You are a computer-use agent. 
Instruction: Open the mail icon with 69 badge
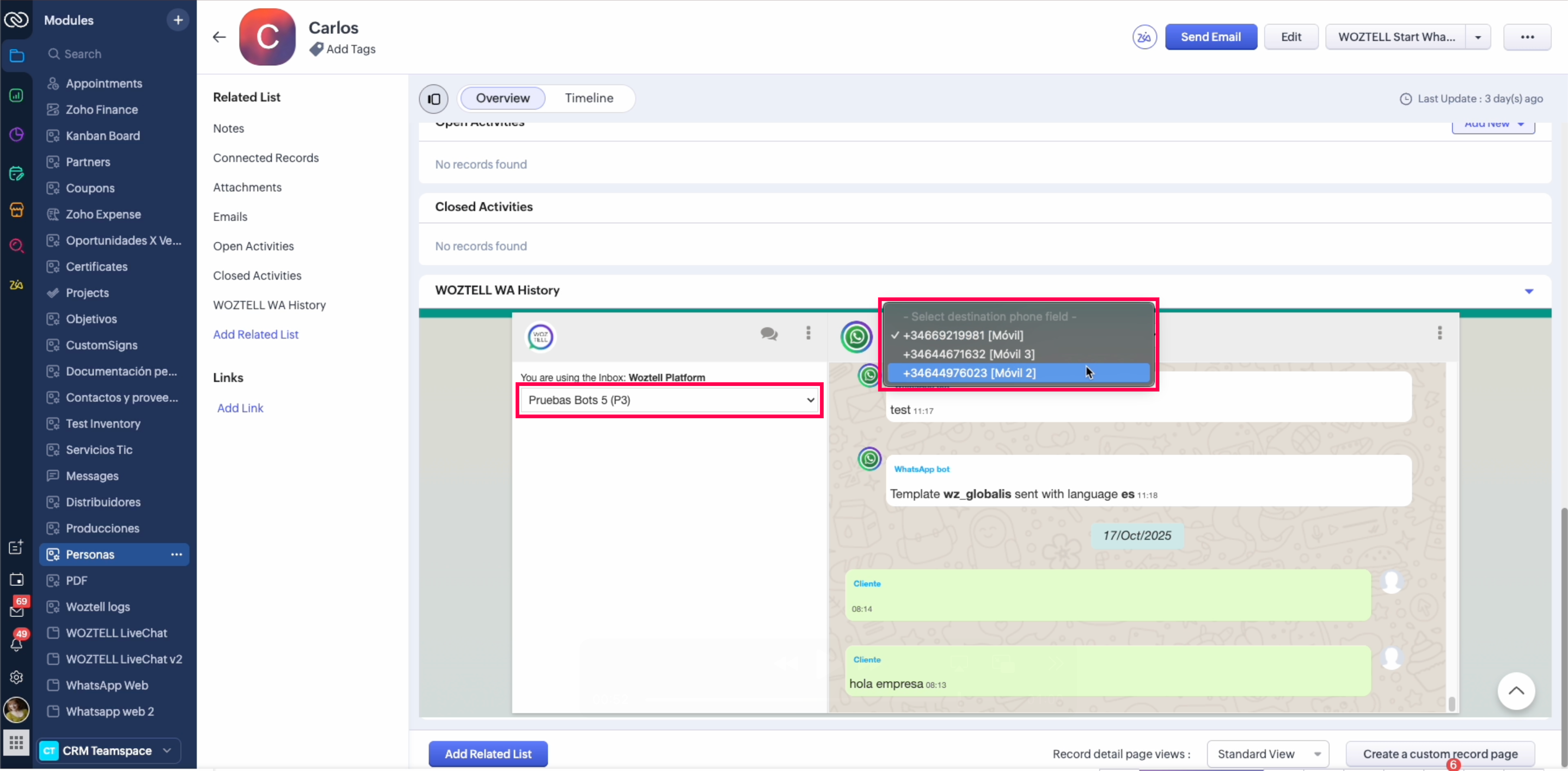[16, 610]
